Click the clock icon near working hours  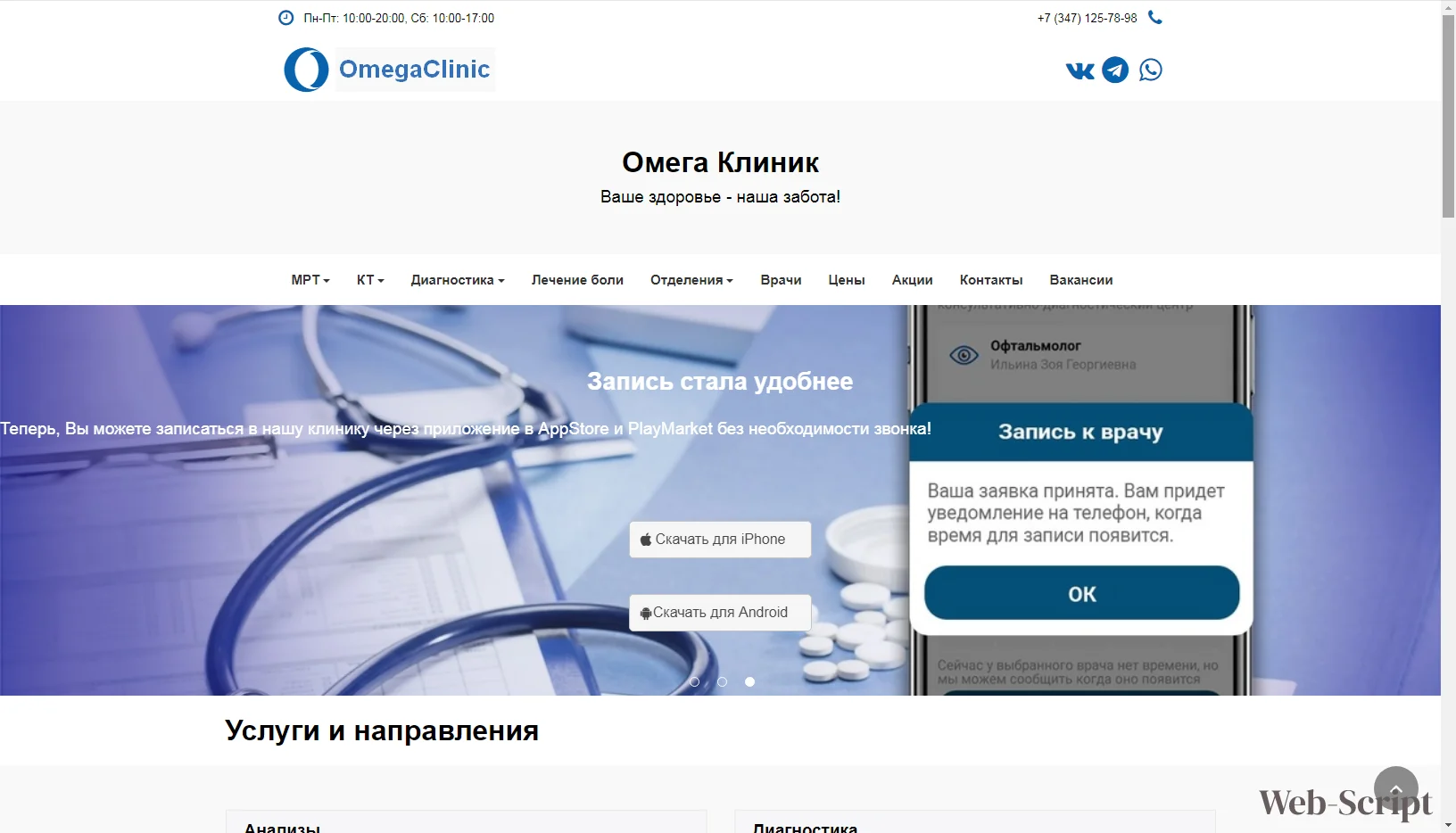(x=285, y=18)
